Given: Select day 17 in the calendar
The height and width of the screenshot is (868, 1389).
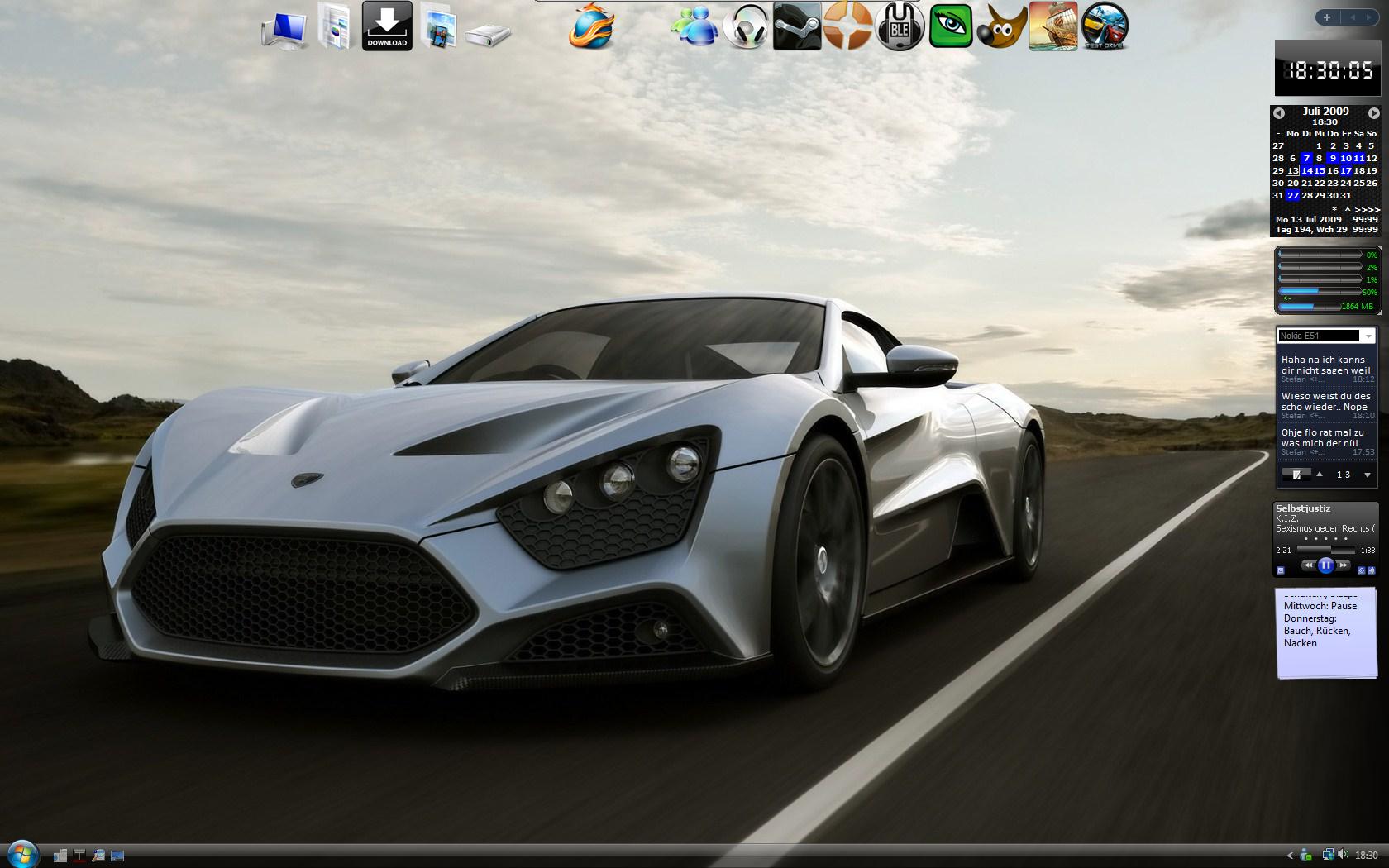Looking at the screenshot, I should click(x=1346, y=170).
